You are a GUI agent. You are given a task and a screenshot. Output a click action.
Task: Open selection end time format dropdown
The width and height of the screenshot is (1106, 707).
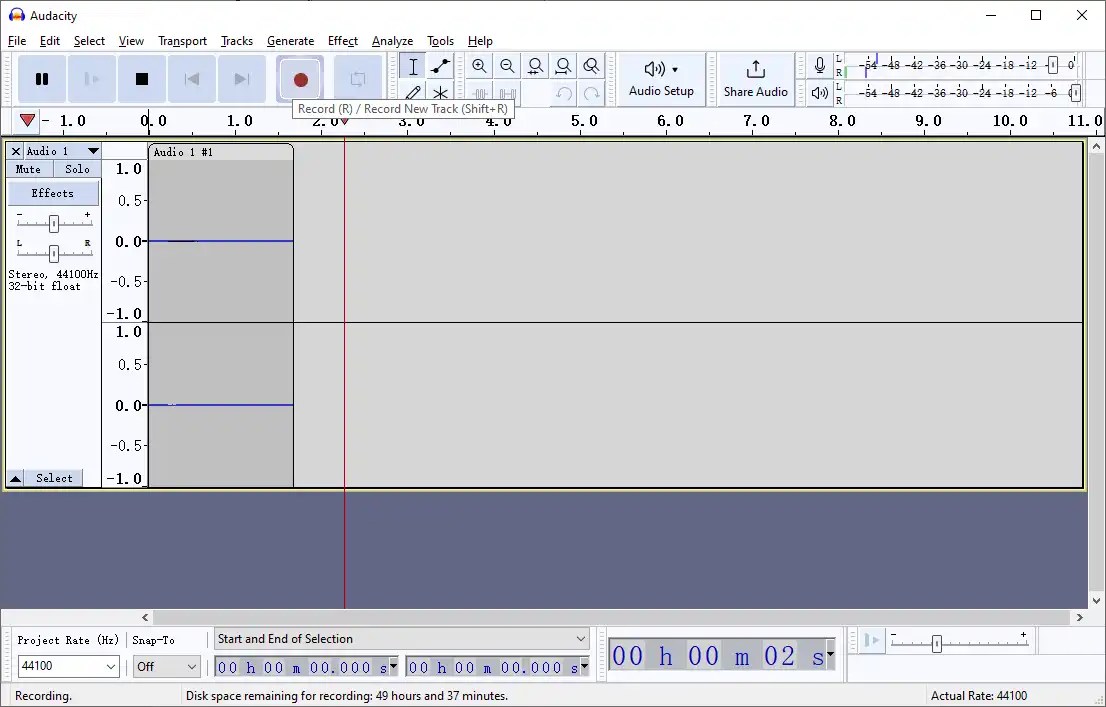pyautogui.click(x=584, y=667)
